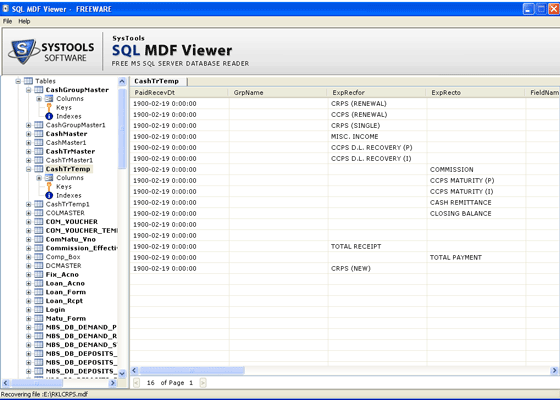Sort by the PaidRecevDt column header
This screenshot has height=400, width=560.
179,92
